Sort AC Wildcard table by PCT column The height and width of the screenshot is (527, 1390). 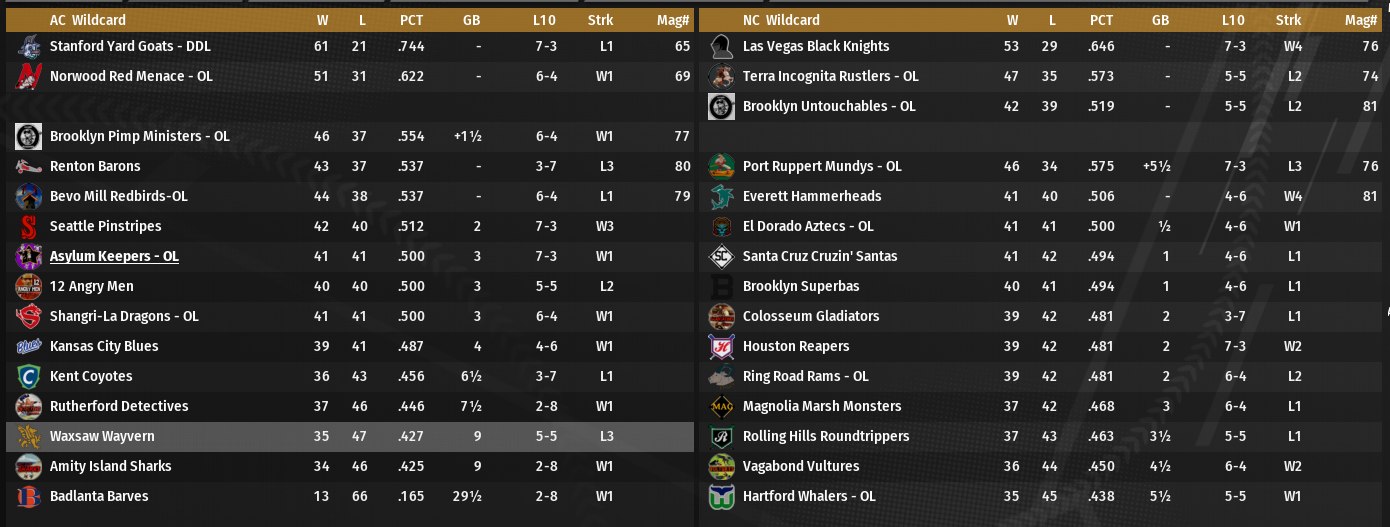(411, 20)
